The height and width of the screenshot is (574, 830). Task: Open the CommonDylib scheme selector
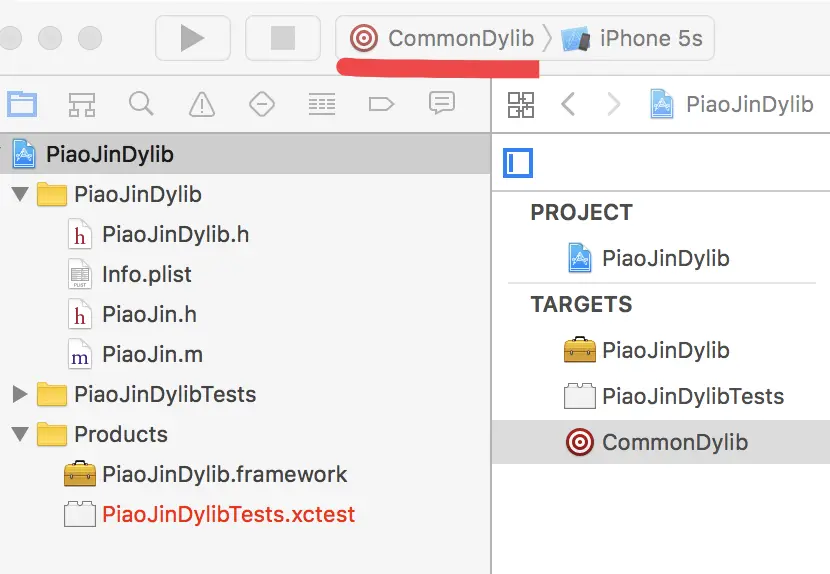tap(441, 38)
